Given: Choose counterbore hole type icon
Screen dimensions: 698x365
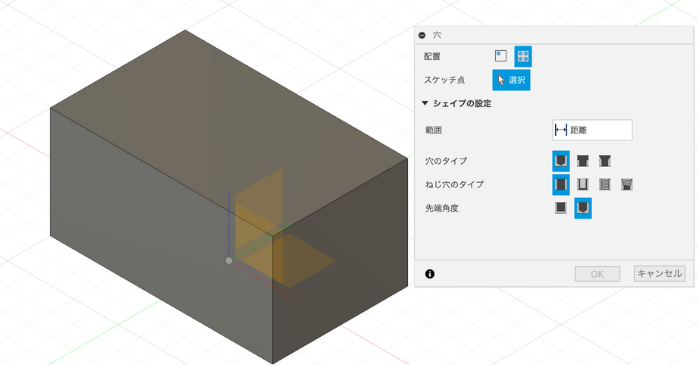Looking at the screenshot, I should (583, 161).
